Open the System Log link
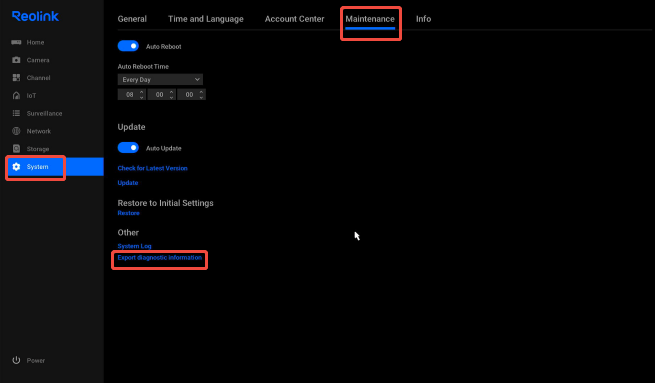This screenshot has height=383, width=655. (135, 246)
